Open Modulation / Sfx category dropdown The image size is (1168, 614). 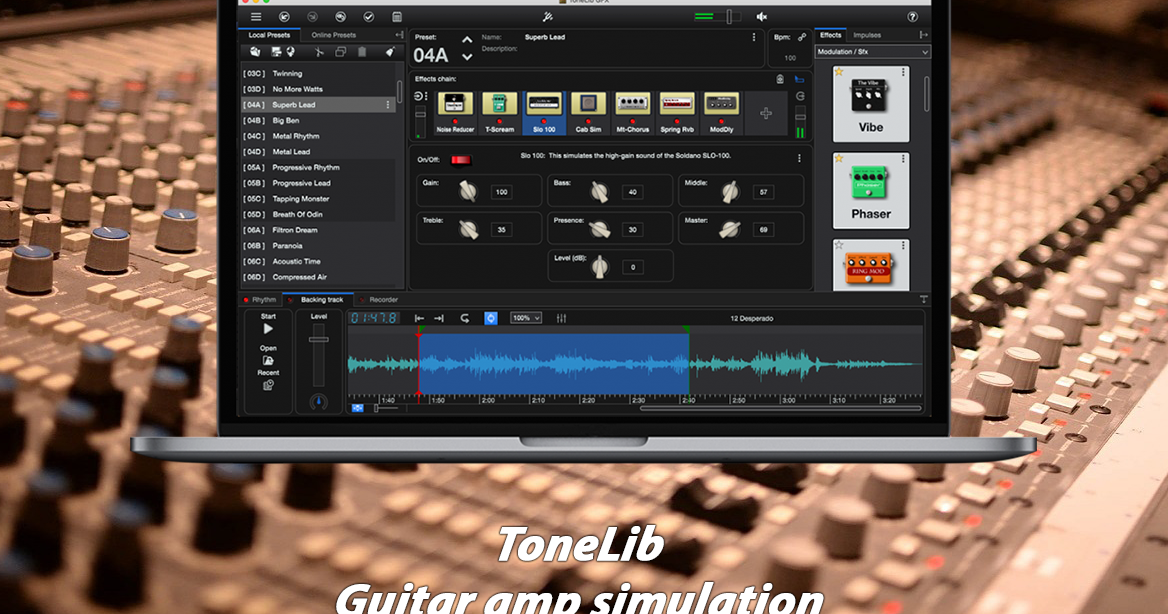point(872,52)
